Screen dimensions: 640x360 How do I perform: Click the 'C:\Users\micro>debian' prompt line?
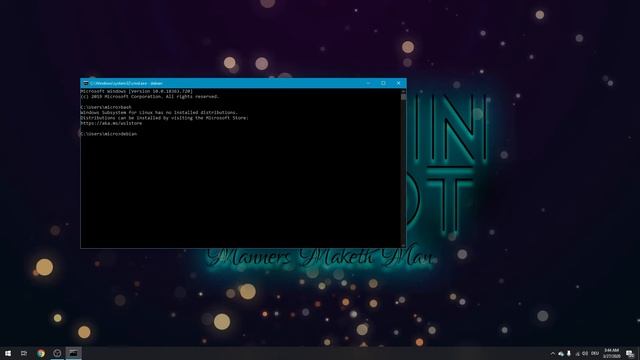point(109,134)
